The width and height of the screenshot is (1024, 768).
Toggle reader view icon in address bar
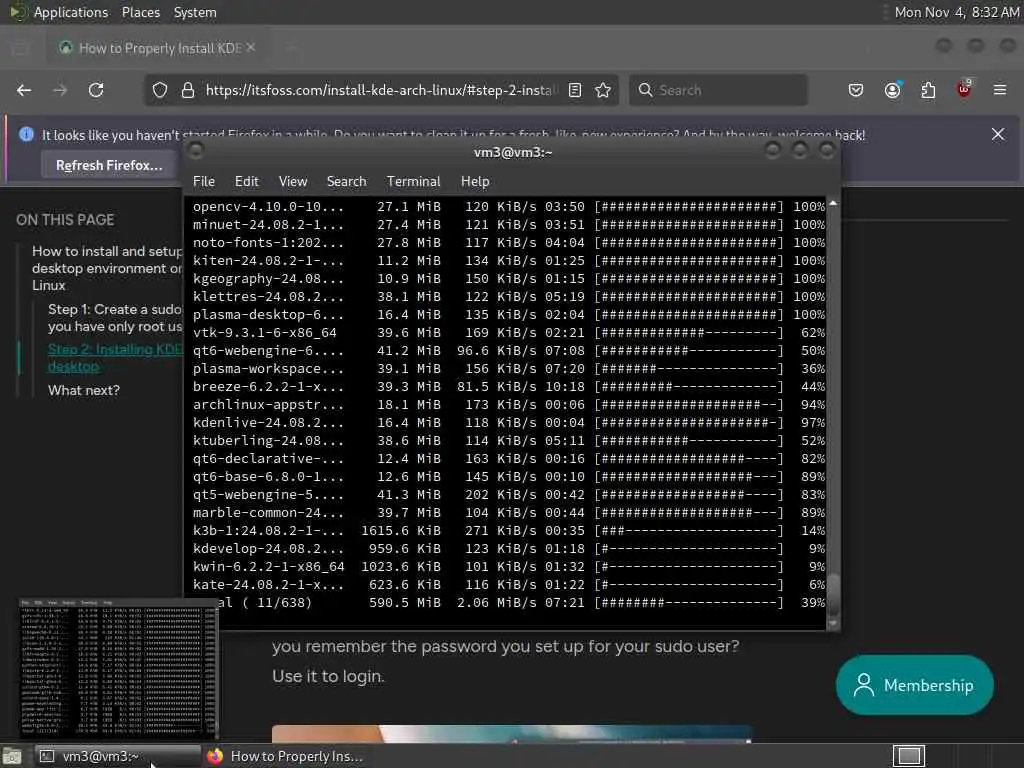tap(575, 90)
